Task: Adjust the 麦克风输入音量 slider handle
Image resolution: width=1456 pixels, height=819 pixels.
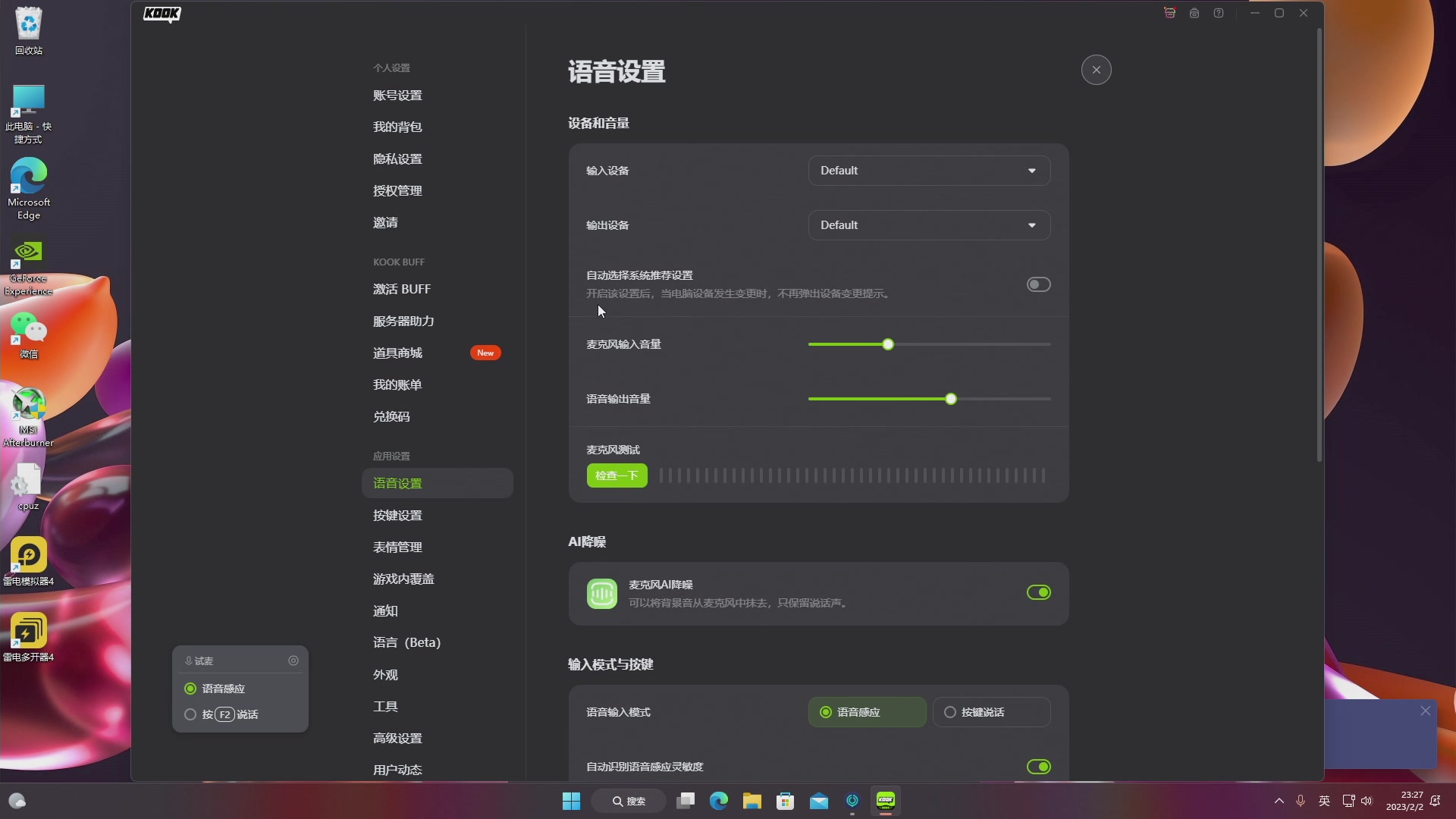Action: point(888,344)
